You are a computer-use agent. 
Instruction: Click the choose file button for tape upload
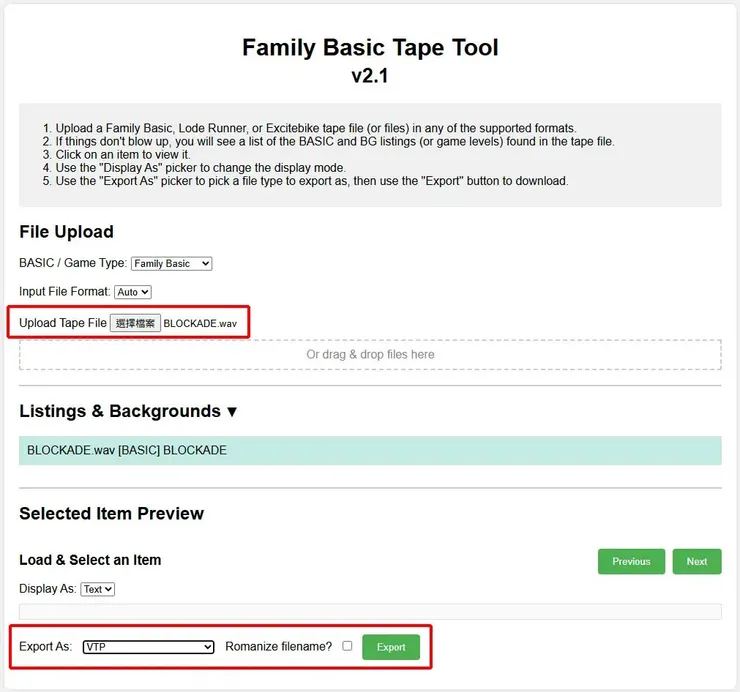(135, 323)
